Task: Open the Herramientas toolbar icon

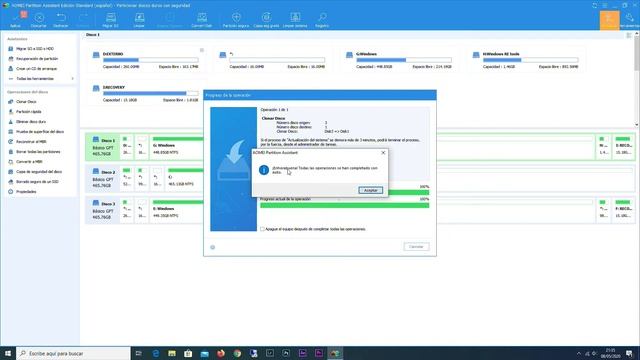Action: click(630, 20)
